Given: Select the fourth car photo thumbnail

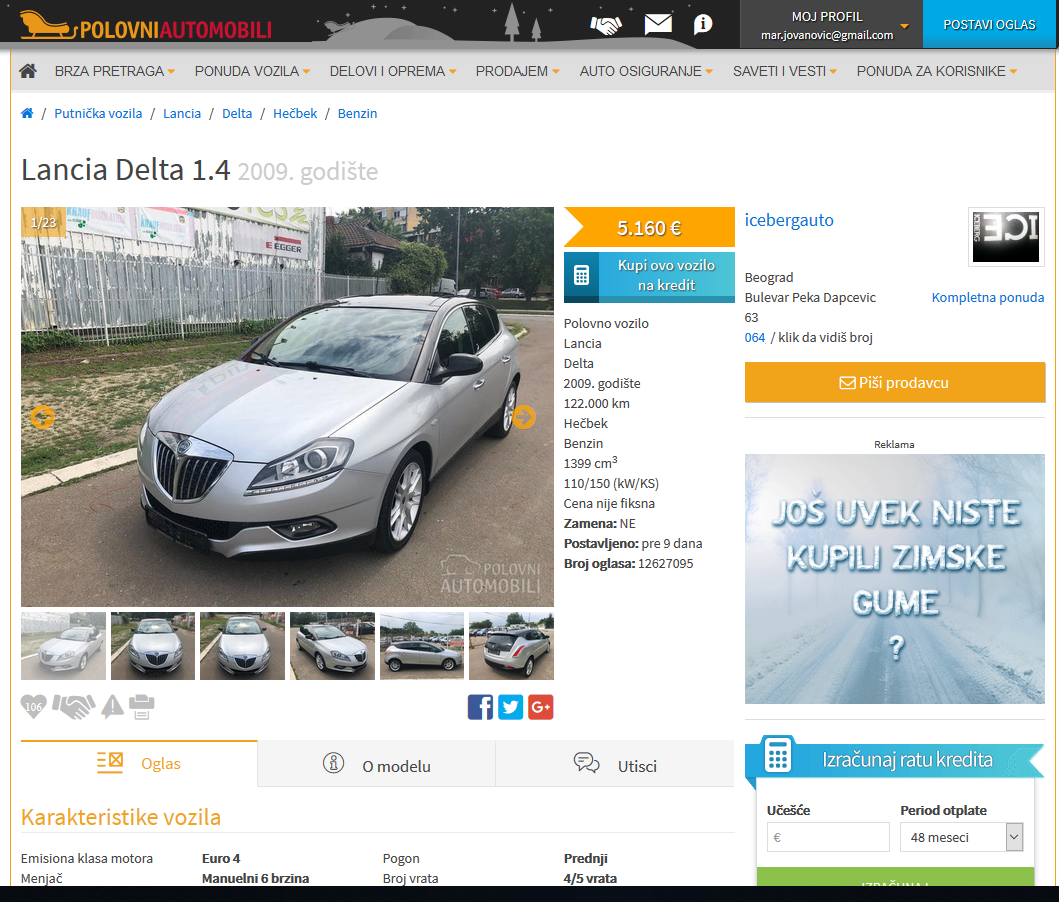Looking at the screenshot, I should pyautogui.click(x=332, y=646).
